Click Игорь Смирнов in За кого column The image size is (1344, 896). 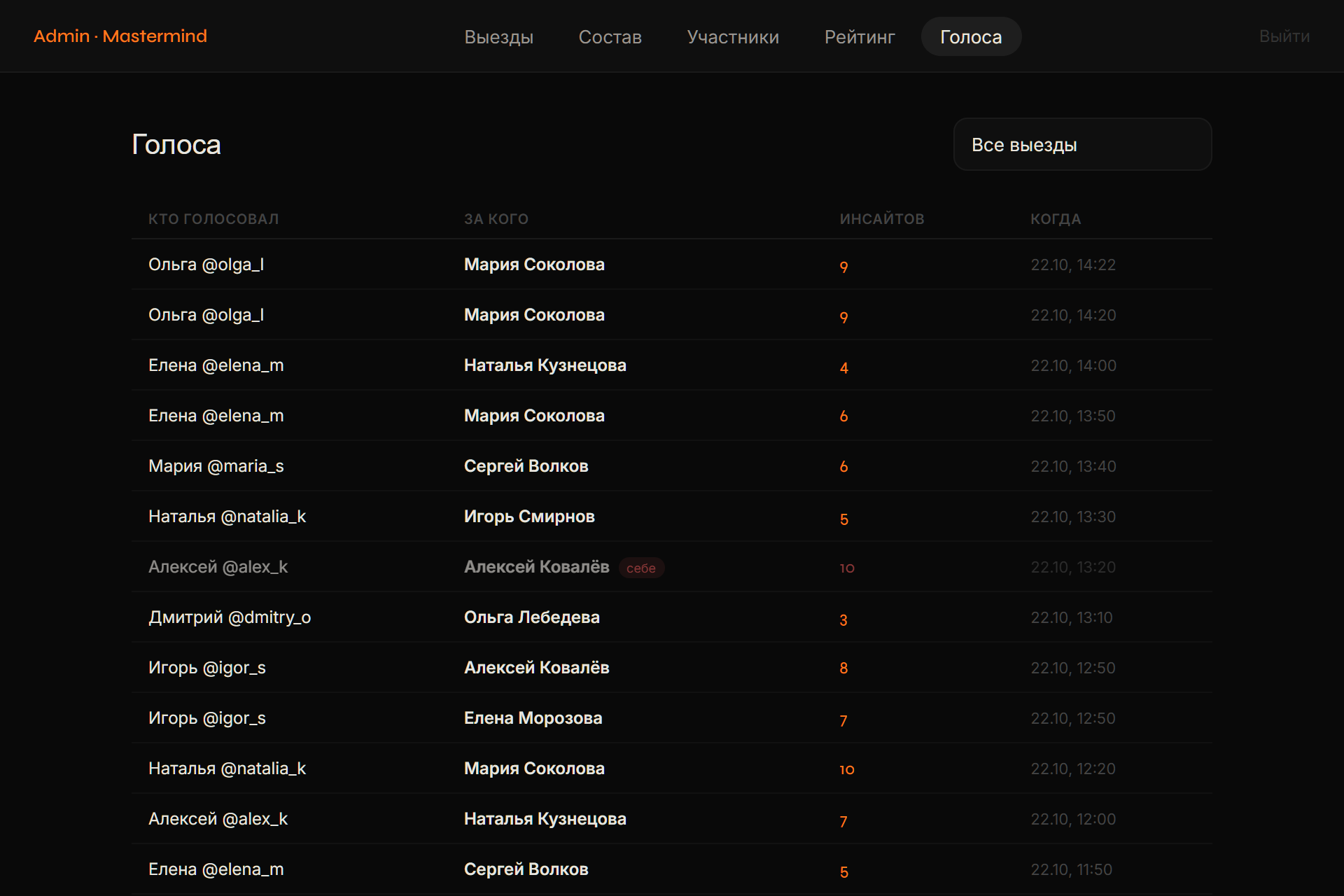[x=529, y=516]
